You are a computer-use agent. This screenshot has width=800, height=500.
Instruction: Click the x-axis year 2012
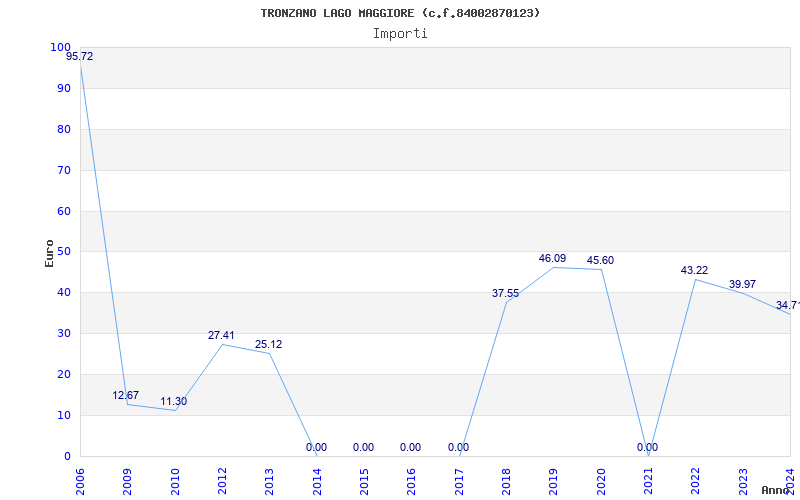tap(222, 482)
